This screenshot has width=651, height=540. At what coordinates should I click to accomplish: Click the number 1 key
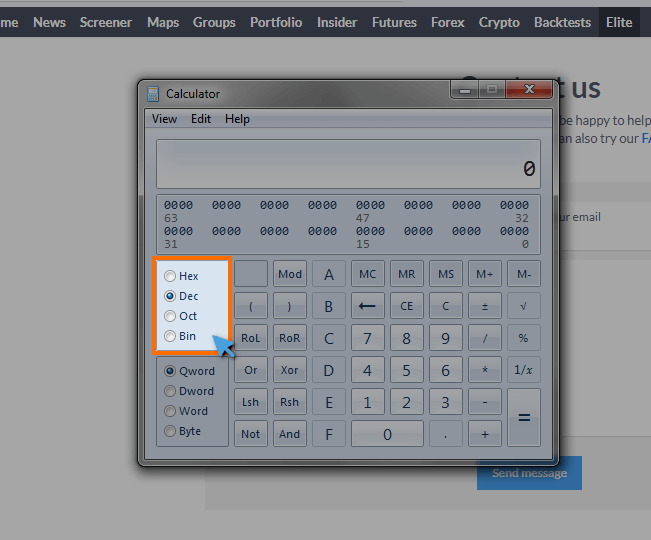(x=368, y=402)
